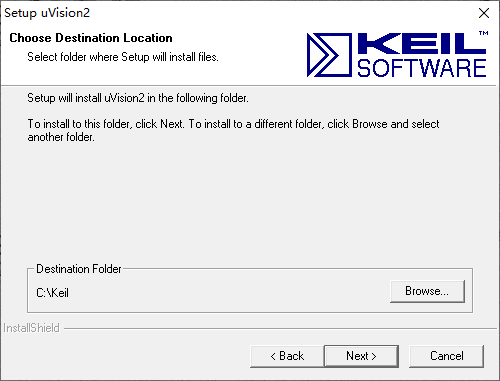Go to previous step with < Back
The width and height of the screenshot is (500, 381).
pyautogui.click(x=287, y=356)
